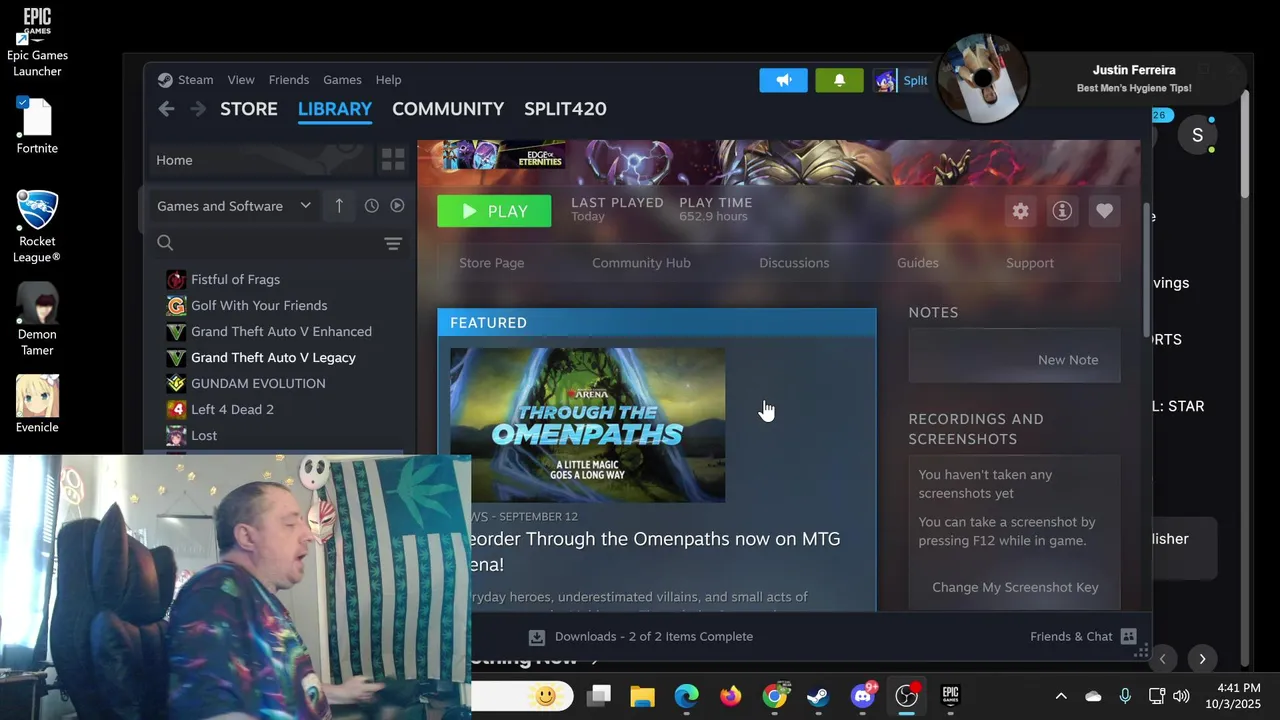
Task: Click next arrow in background window
Action: coord(1202,659)
